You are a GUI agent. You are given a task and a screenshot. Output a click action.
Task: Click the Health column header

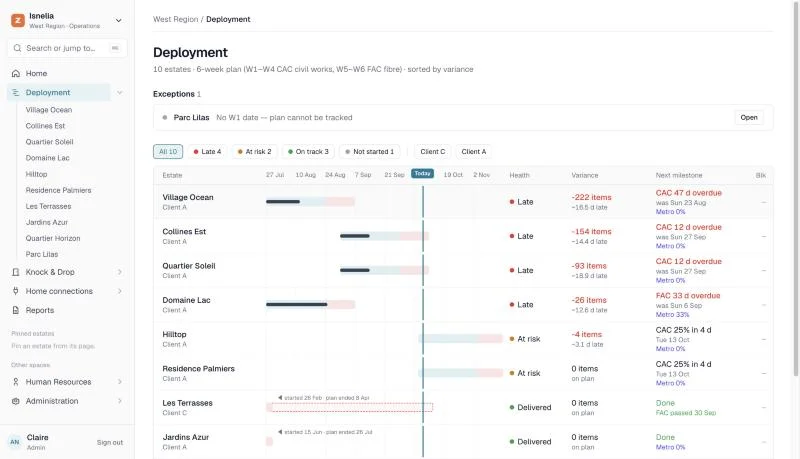coord(519,175)
